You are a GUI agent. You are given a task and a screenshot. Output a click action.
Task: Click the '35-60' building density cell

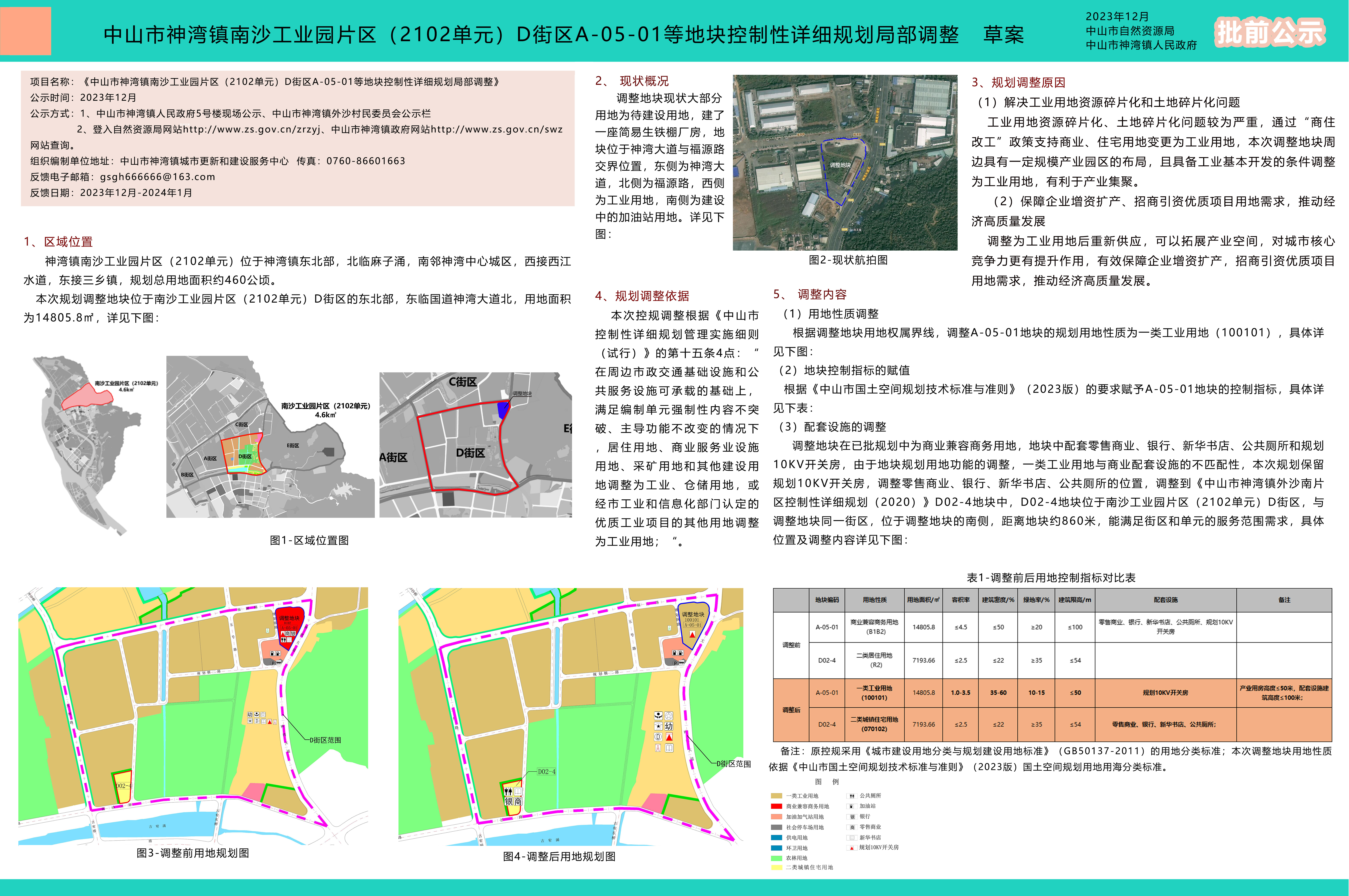(x=998, y=693)
